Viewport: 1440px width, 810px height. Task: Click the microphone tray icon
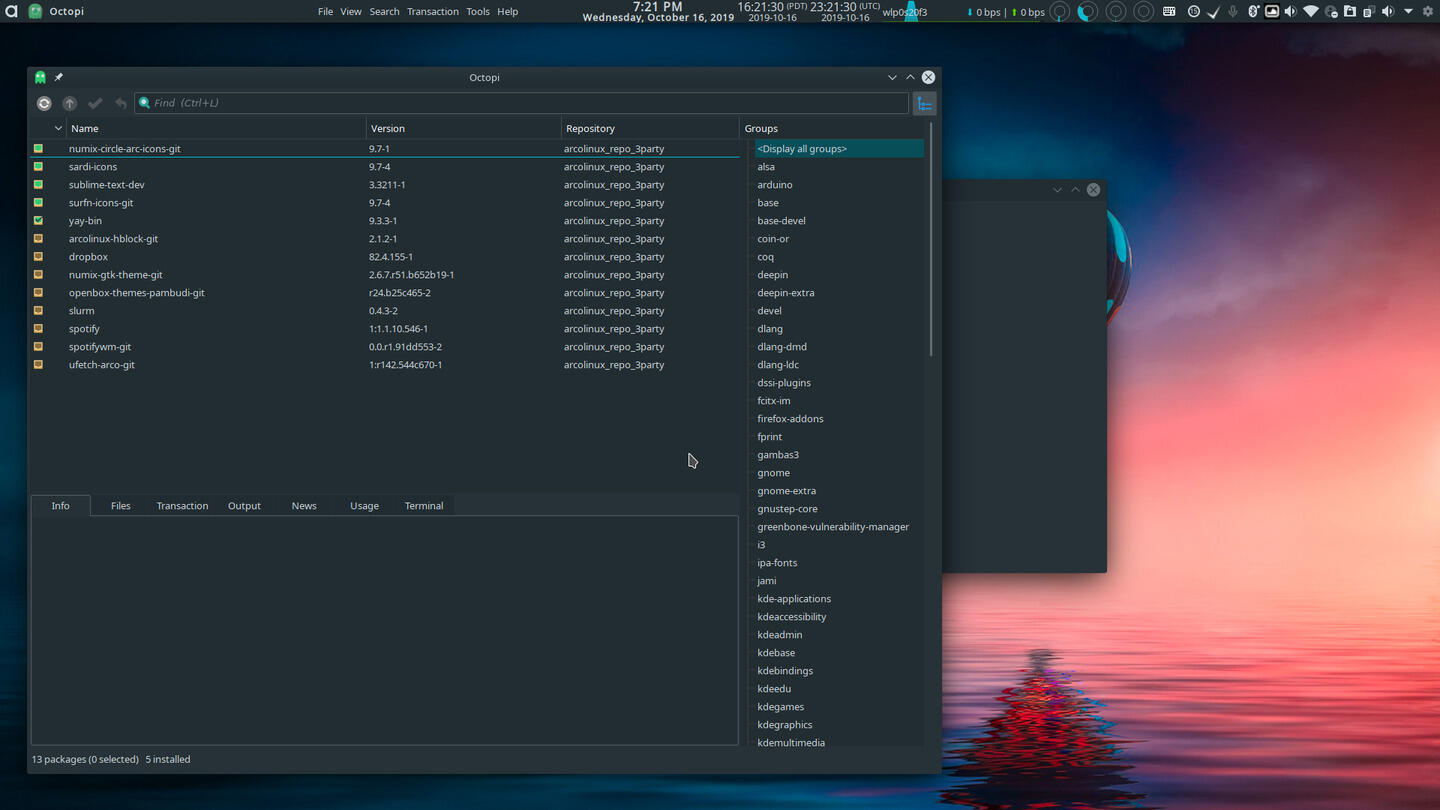tap(1233, 11)
